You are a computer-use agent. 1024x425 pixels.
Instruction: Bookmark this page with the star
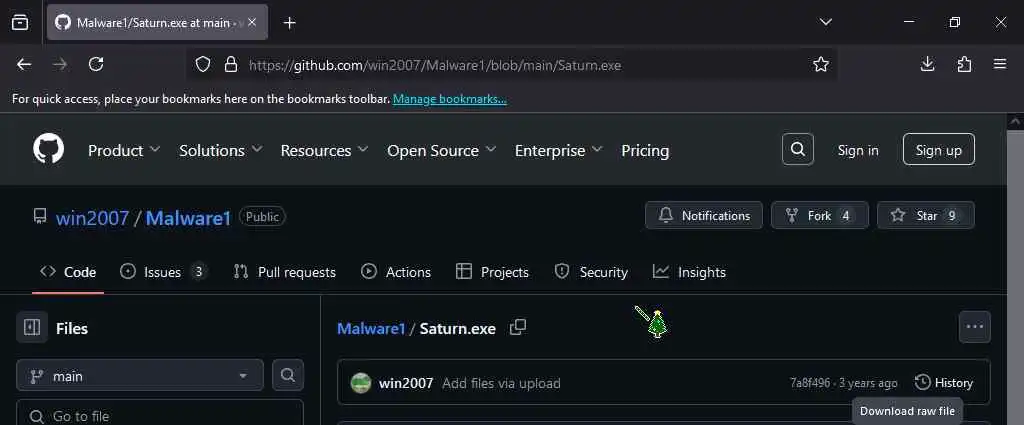(x=821, y=65)
